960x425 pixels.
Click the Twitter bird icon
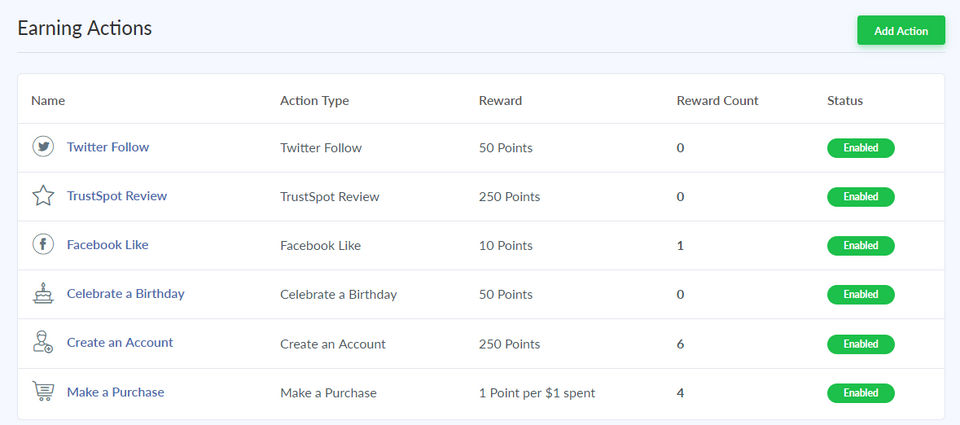pyautogui.click(x=43, y=147)
